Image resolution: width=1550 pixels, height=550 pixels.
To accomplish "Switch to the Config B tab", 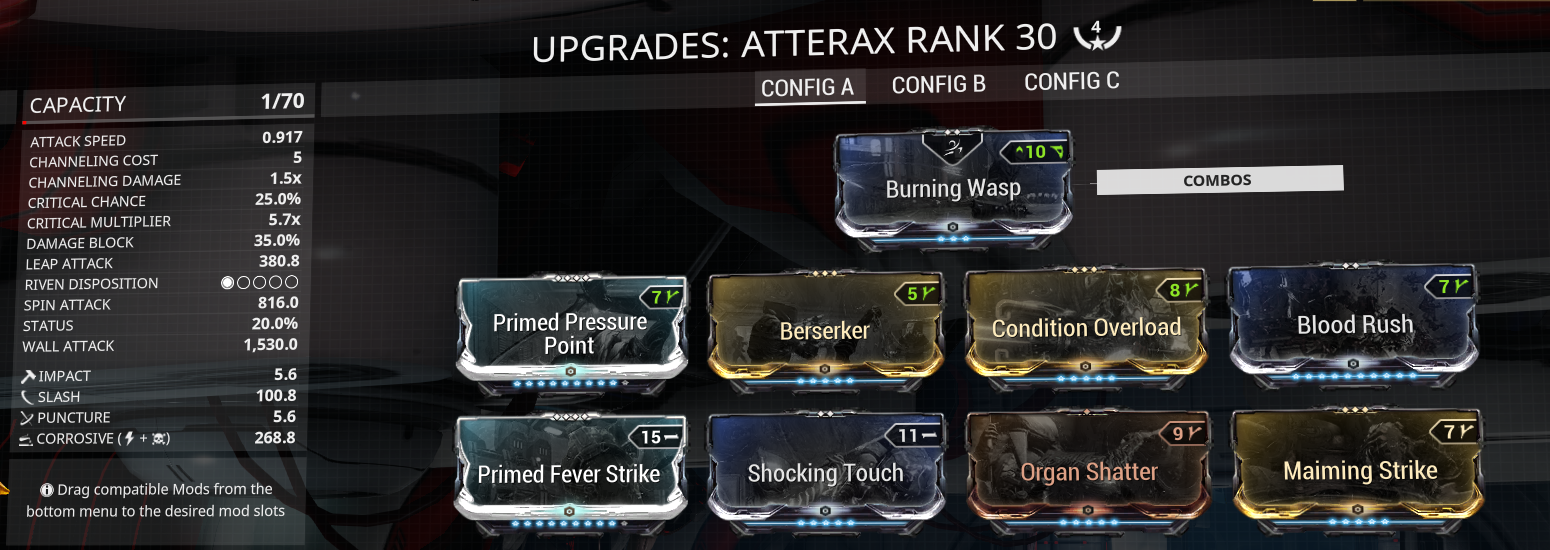I will (939, 84).
